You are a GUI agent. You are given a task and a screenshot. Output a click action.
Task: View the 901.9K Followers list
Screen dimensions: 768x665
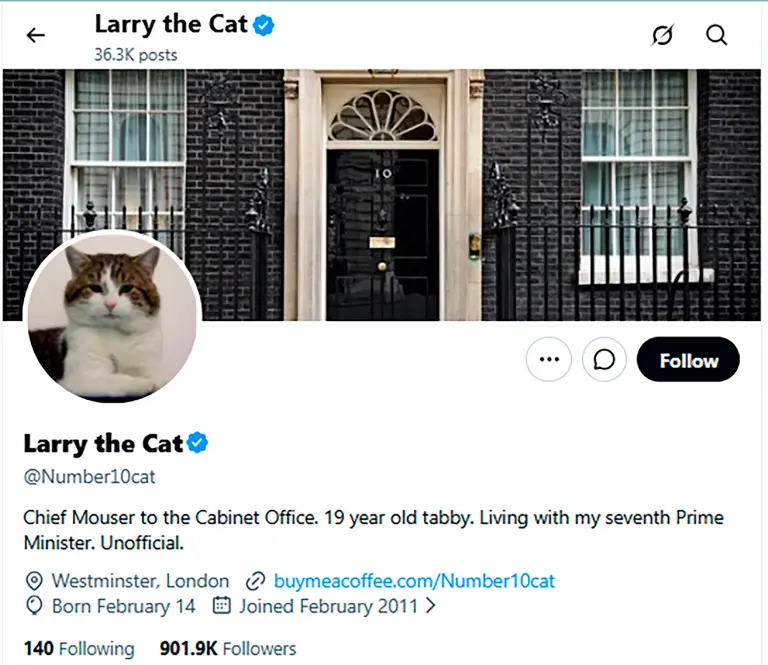point(228,648)
